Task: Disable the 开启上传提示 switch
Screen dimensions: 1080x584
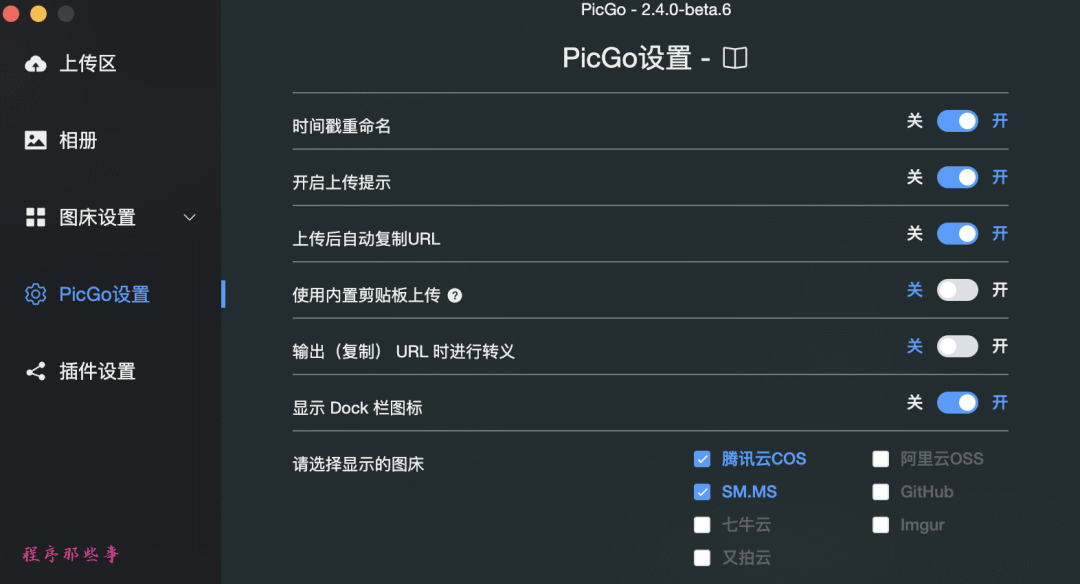Action: [x=957, y=178]
